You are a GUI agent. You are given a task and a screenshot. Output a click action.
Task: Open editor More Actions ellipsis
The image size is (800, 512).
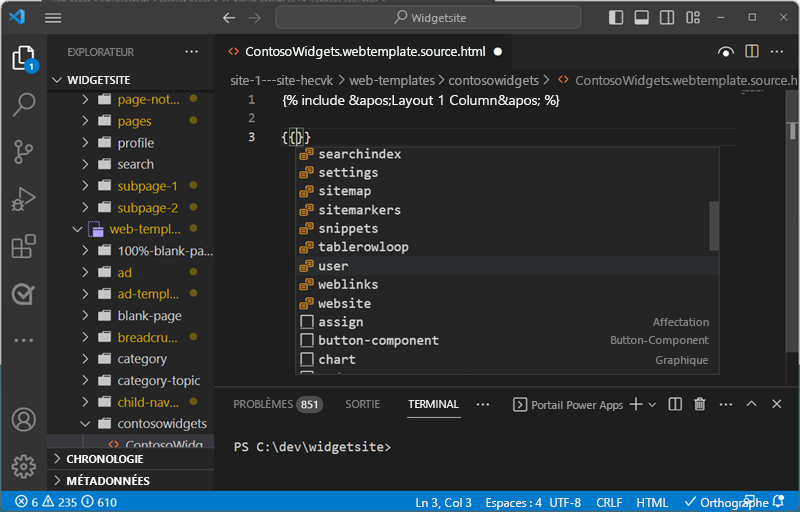pos(777,51)
